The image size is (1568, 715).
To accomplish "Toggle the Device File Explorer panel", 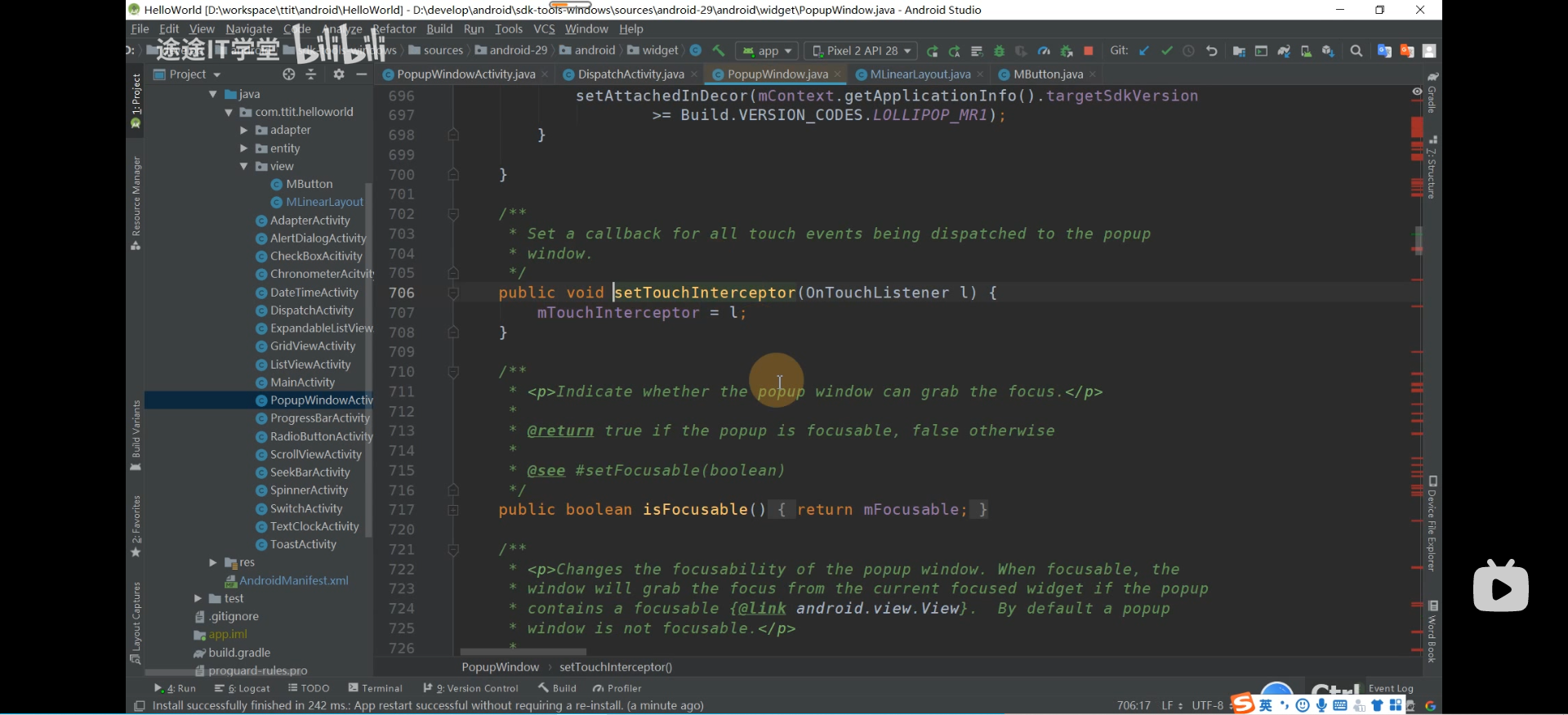I will (1432, 524).
